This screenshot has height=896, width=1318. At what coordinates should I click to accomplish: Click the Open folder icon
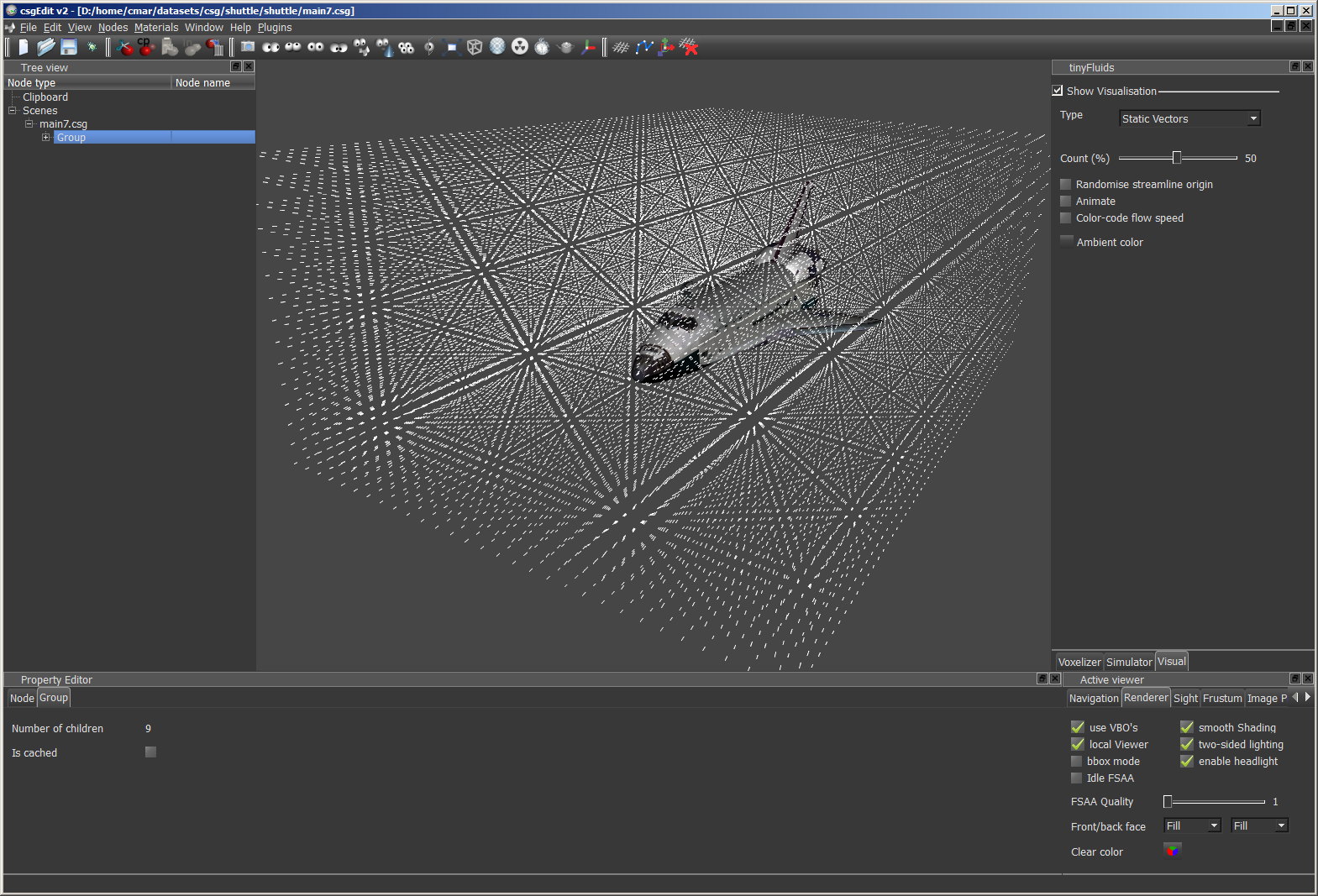click(45, 47)
